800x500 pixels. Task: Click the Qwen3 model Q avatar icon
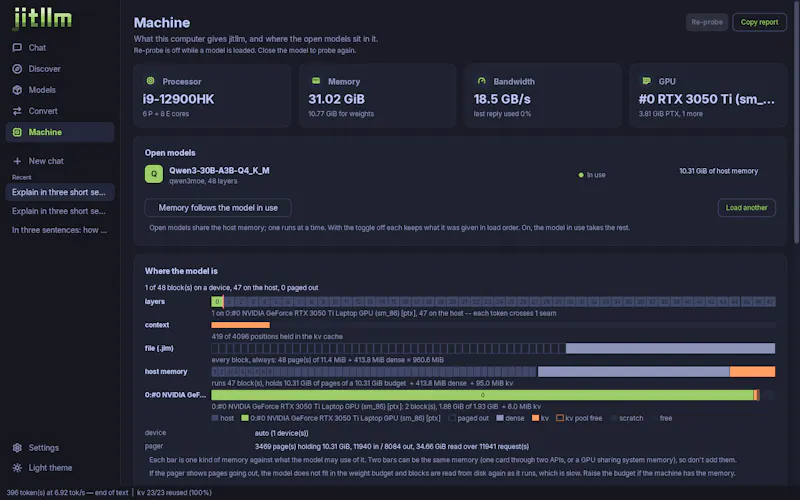(154, 174)
